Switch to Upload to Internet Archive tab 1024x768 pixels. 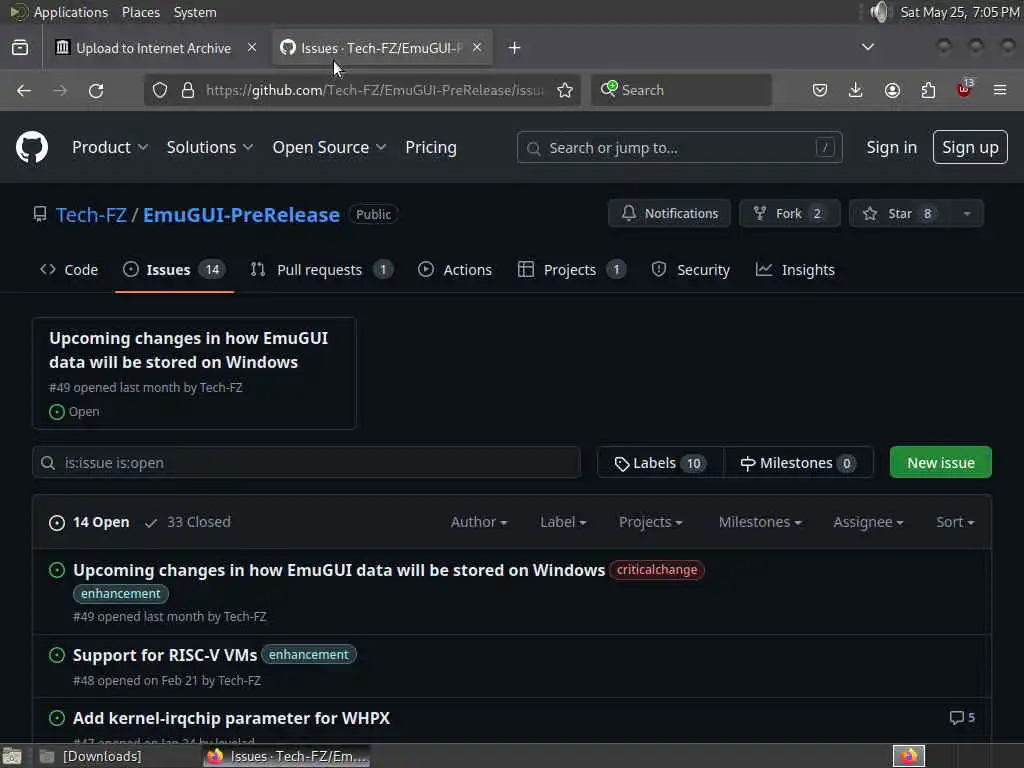153,48
